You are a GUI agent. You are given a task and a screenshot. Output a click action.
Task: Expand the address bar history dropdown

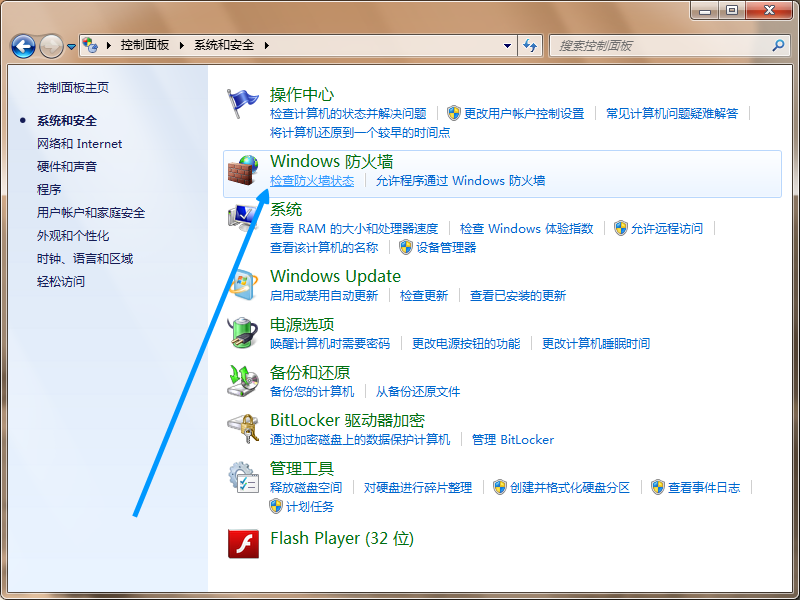[x=507, y=46]
